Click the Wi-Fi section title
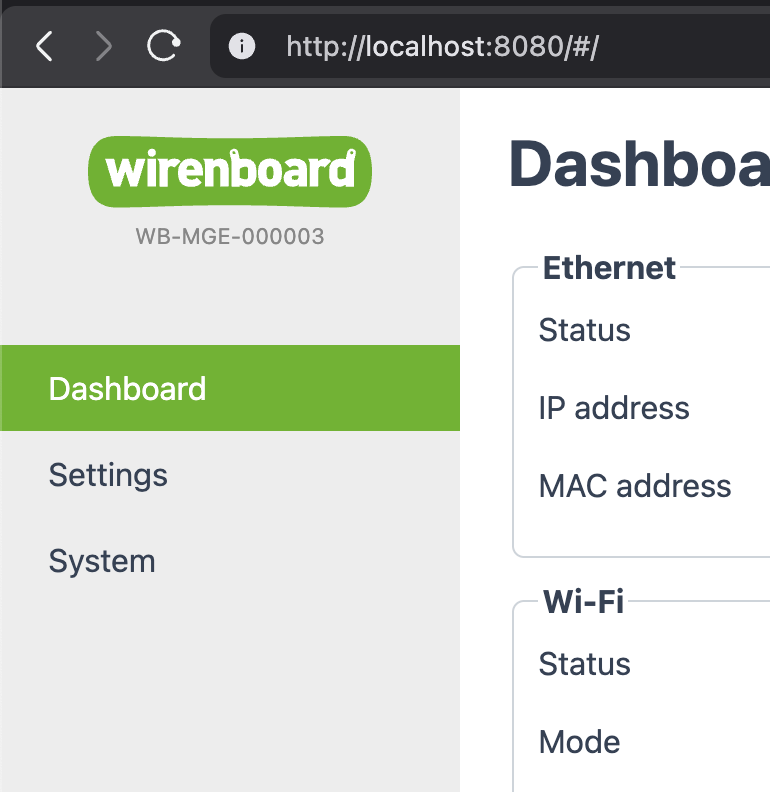Screen dimensions: 770x792 pyautogui.click(x=583, y=602)
